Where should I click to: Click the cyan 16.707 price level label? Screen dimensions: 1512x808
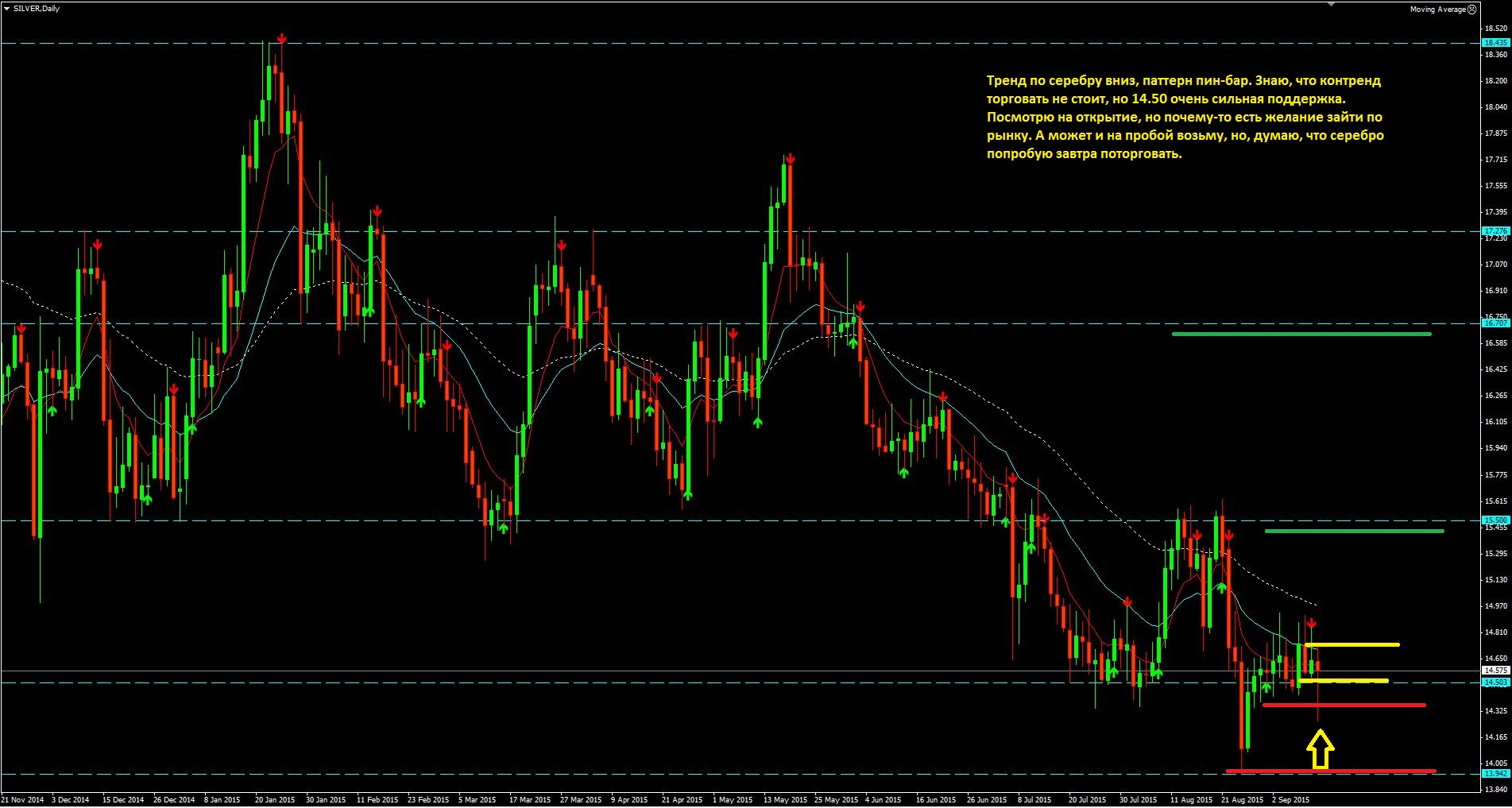click(x=1495, y=323)
